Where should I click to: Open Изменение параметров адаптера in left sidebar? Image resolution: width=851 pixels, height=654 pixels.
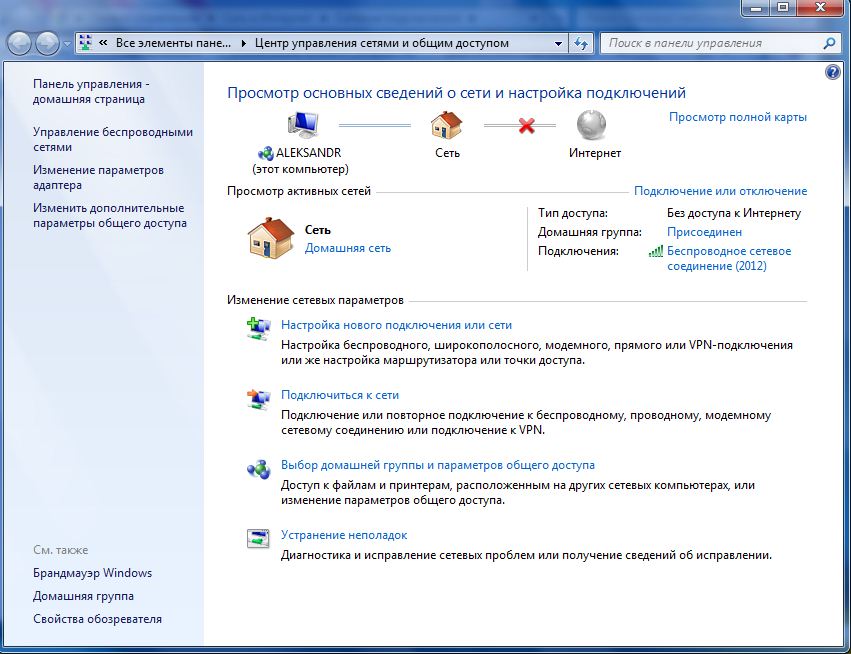click(97, 177)
